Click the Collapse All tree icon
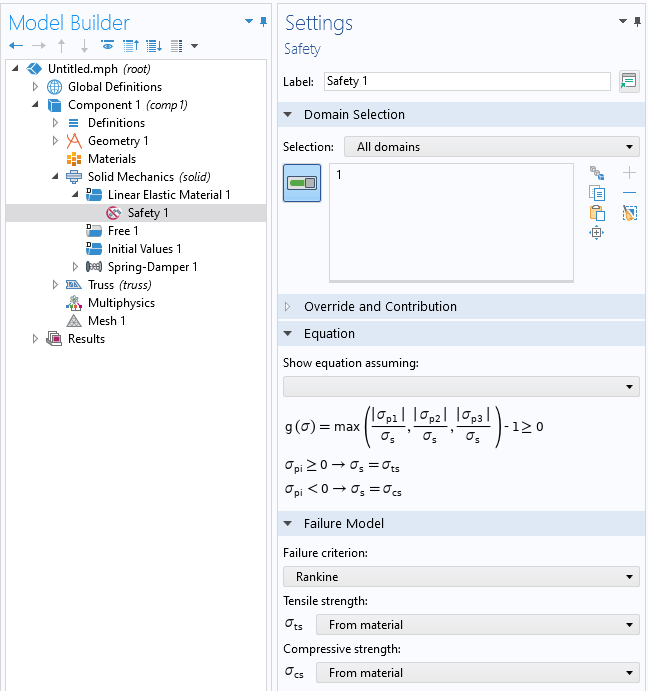 (x=130, y=45)
